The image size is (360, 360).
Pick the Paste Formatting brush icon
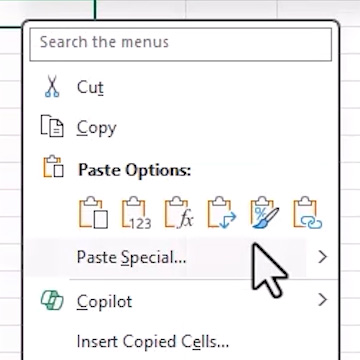(265, 213)
